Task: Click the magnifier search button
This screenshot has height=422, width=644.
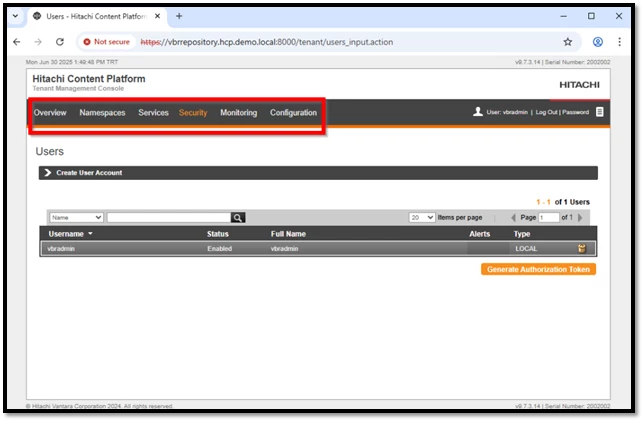Action: 238,217
